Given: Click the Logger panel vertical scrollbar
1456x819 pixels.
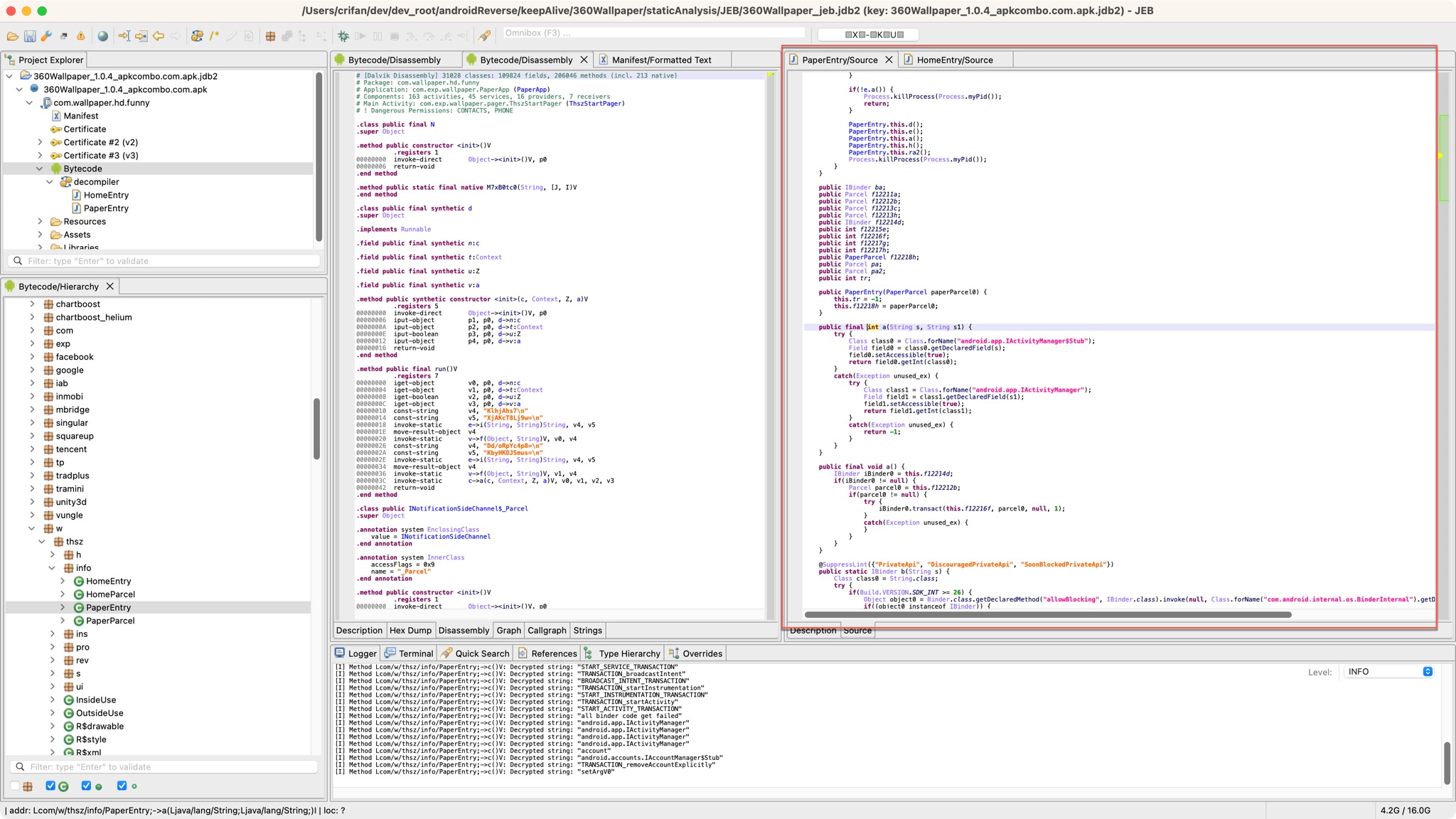Looking at the screenshot, I should coord(1446,762).
